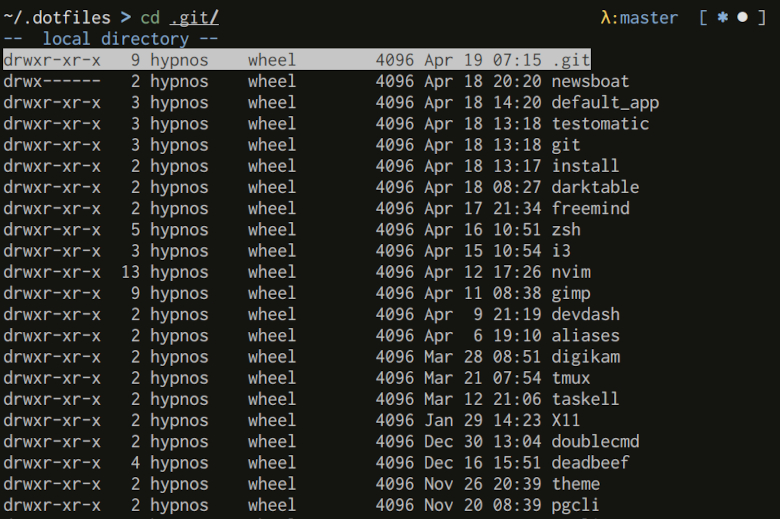Click the master branch name in prompt

[x=649, y=18]
